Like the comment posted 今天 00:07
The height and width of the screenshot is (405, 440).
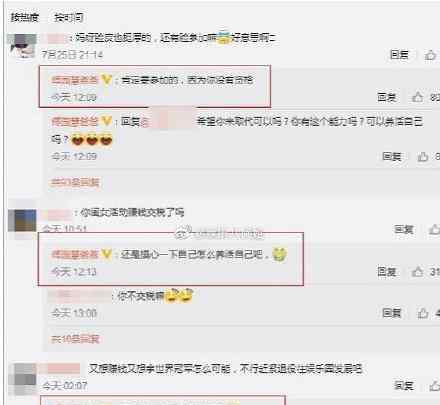[434, 386]
